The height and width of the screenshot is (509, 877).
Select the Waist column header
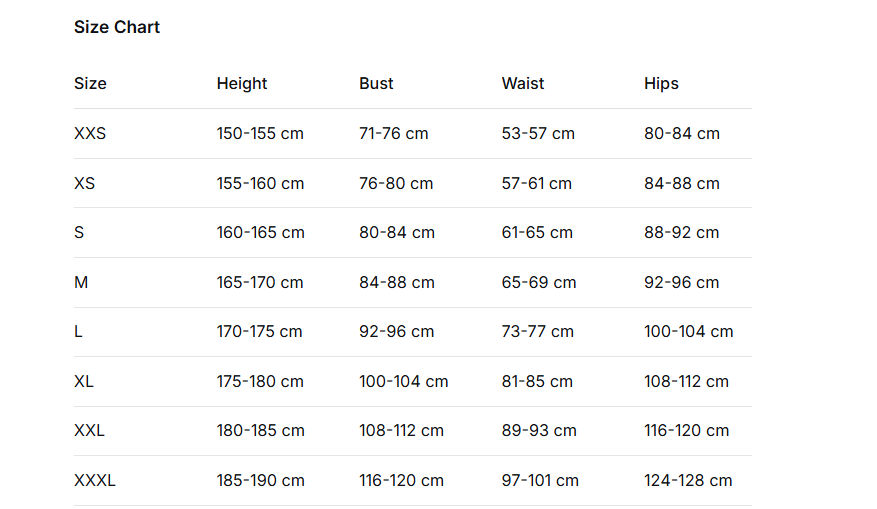coord(523,84)
